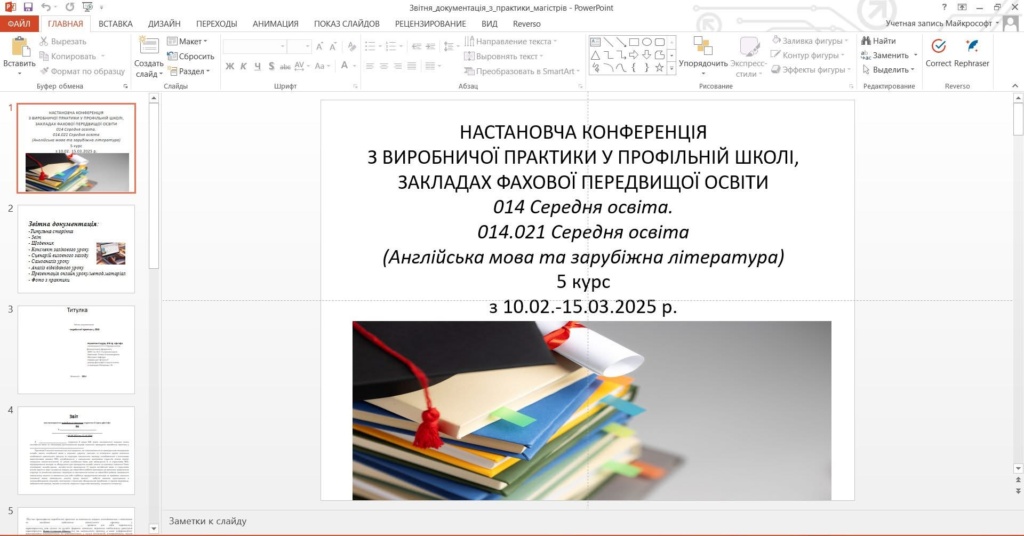Toggle center text alignment
1024x536 pixels.
(x=383, y=66)
